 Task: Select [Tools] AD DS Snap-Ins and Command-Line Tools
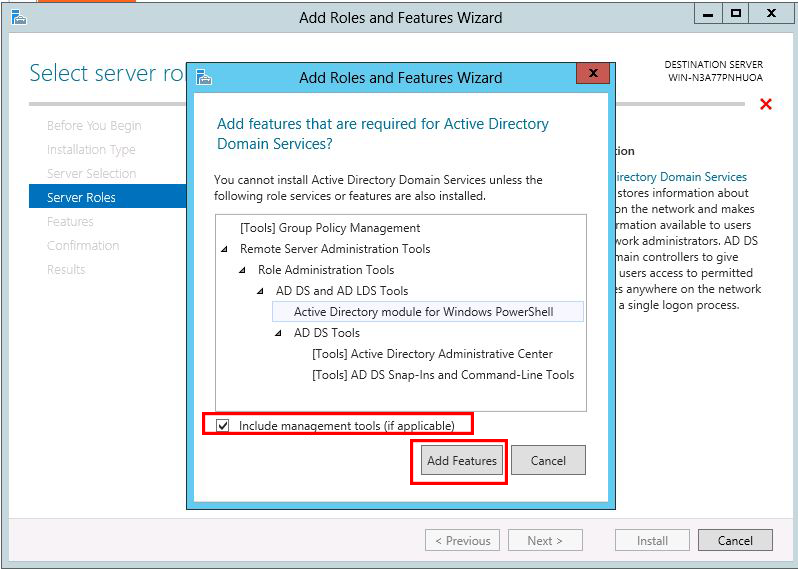(443, 375)
